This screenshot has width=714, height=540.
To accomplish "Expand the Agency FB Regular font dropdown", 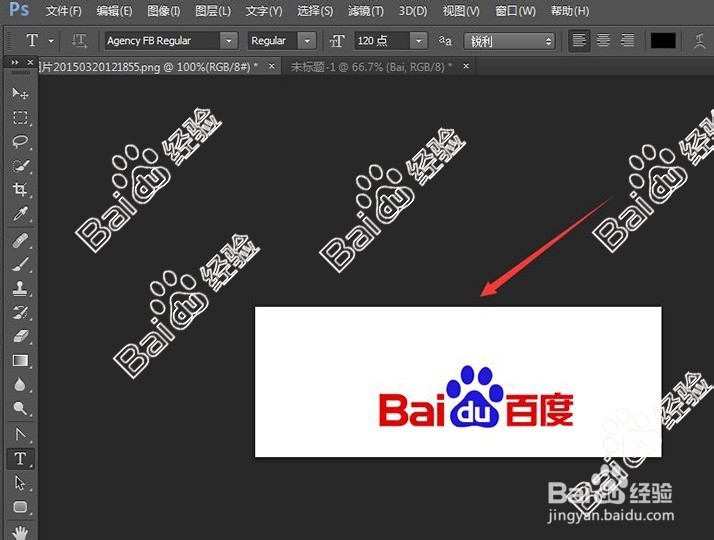I will pyautogui.click(x=229, y=41).
